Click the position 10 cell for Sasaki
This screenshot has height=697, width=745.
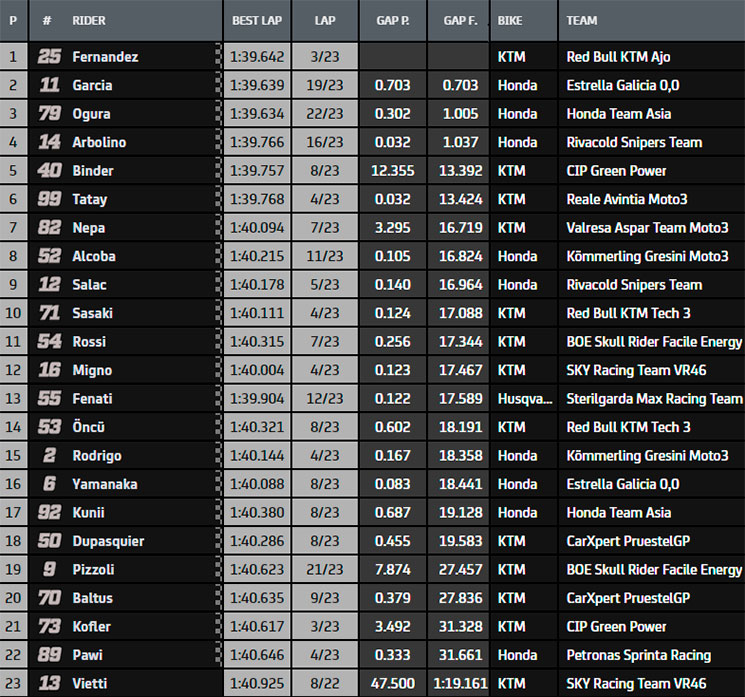point(13,313)
